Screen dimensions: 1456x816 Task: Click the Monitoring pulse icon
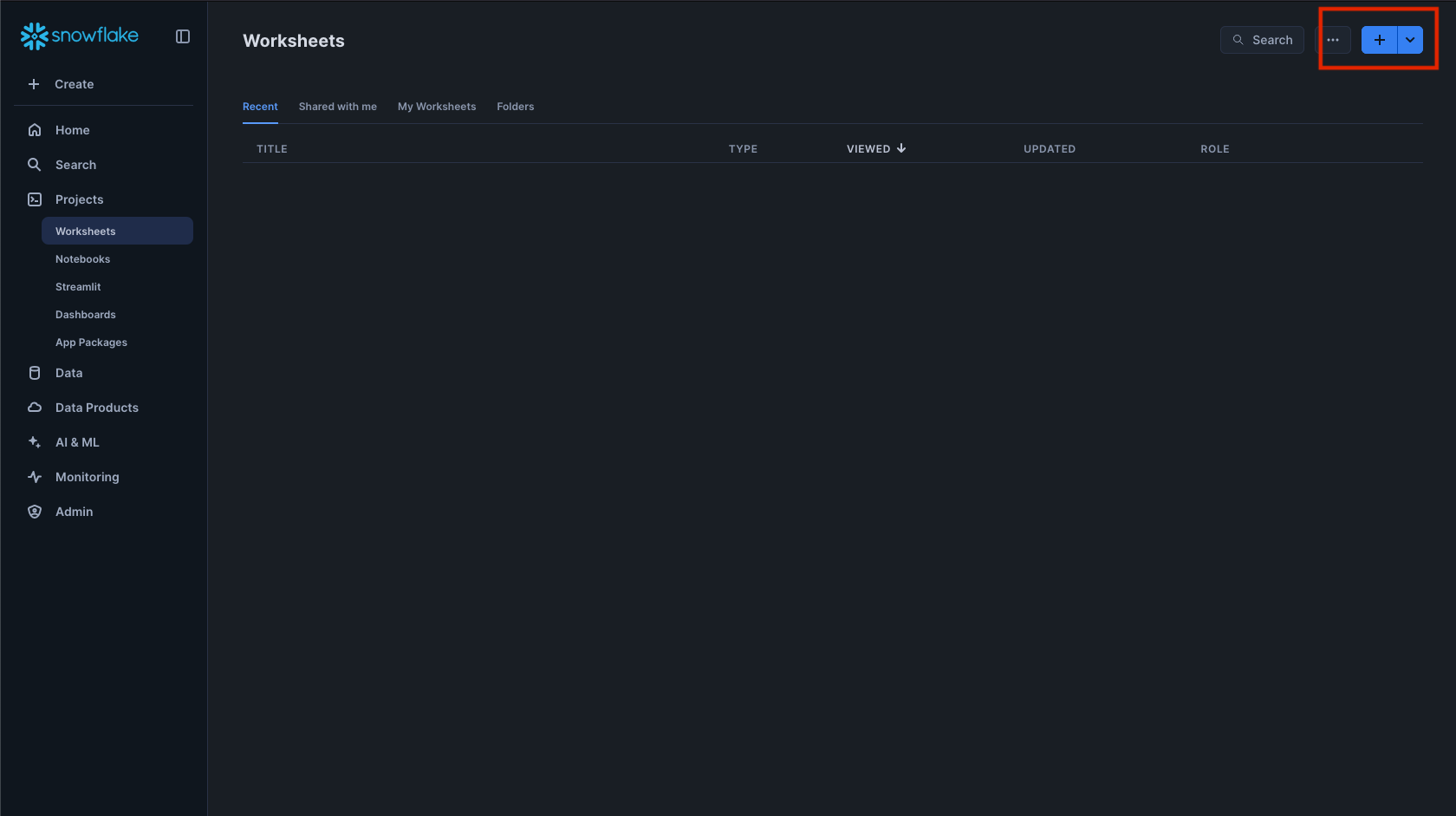[x=35, y=477]
